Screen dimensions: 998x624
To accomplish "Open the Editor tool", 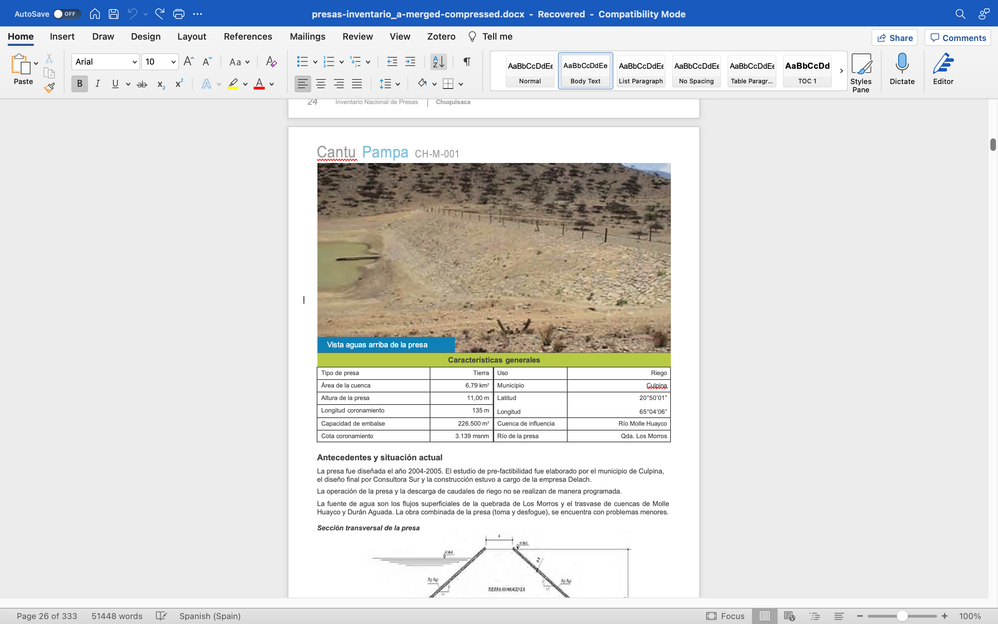I will click(x=943, y=69).
